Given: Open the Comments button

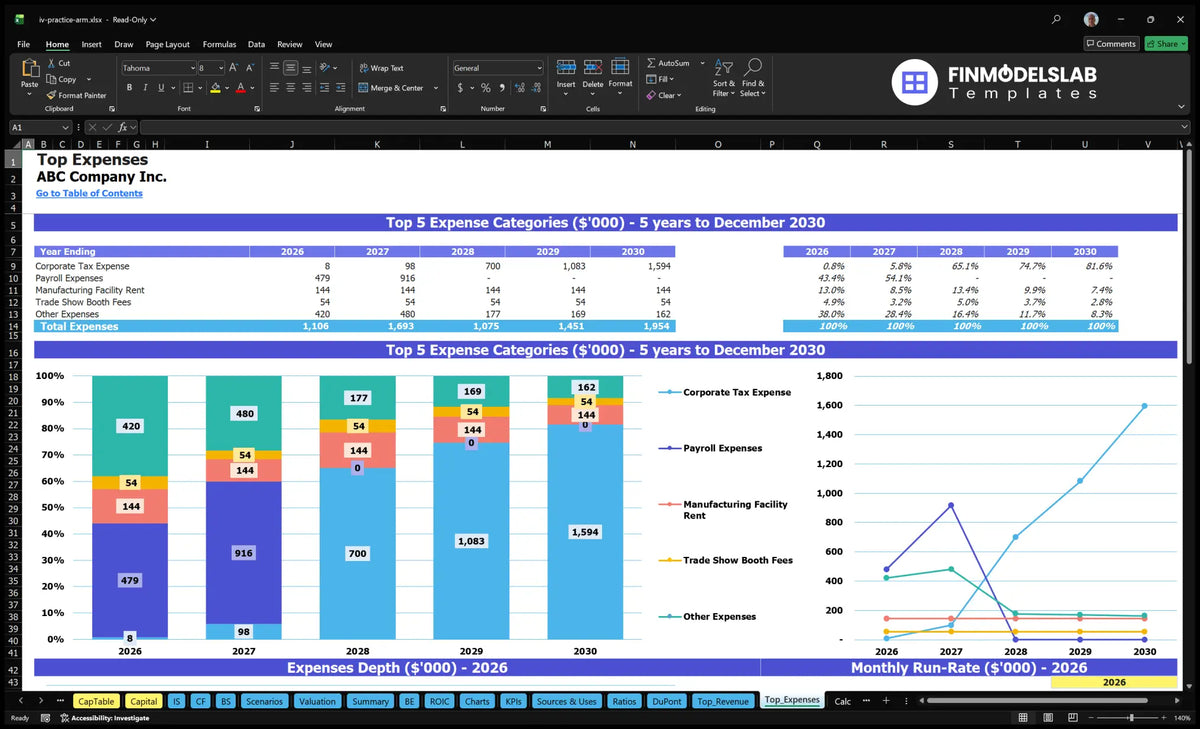Looking at the screenshot, I should [x=1111, y=44].
